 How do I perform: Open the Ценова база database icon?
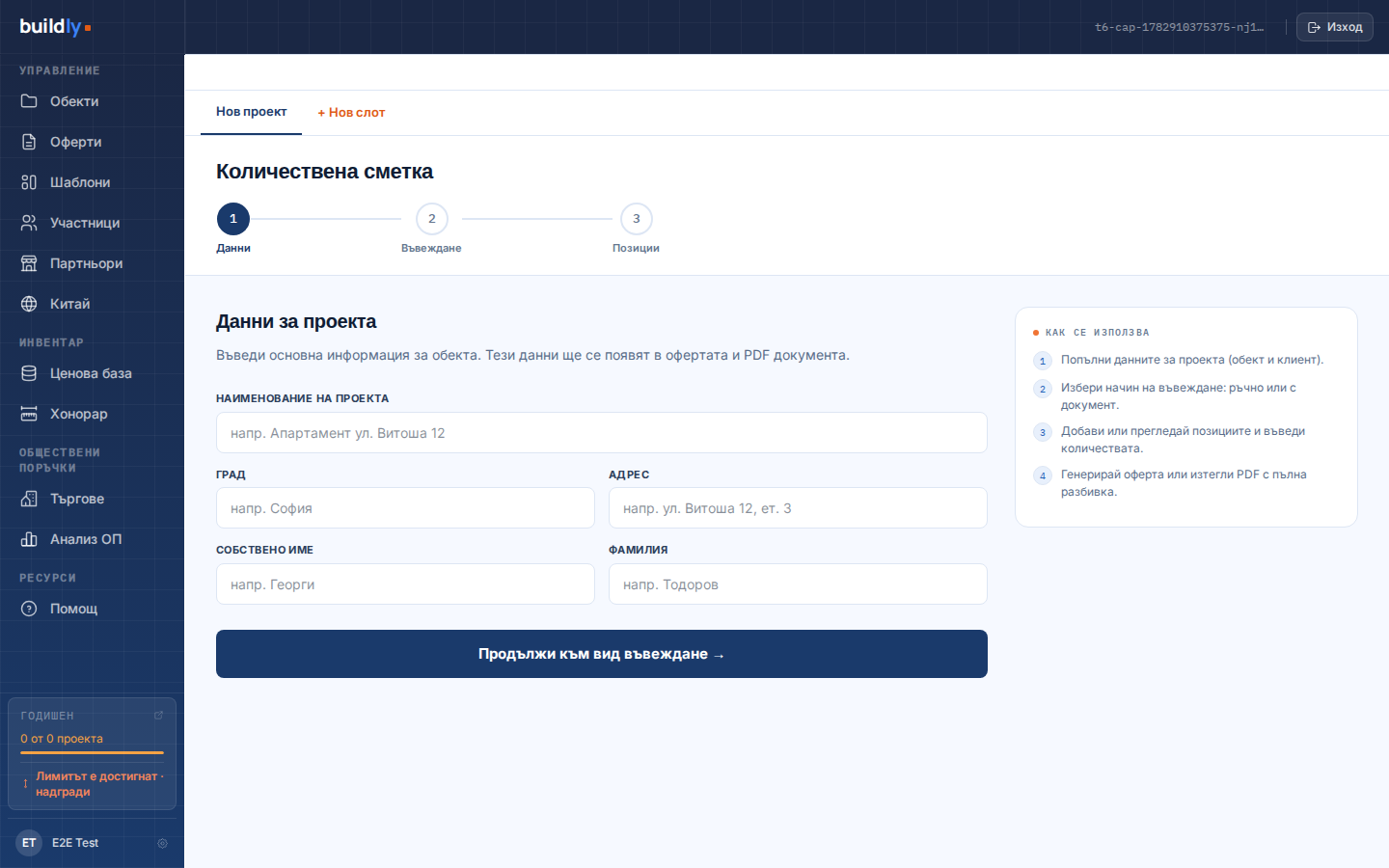(x=29, y=373)
